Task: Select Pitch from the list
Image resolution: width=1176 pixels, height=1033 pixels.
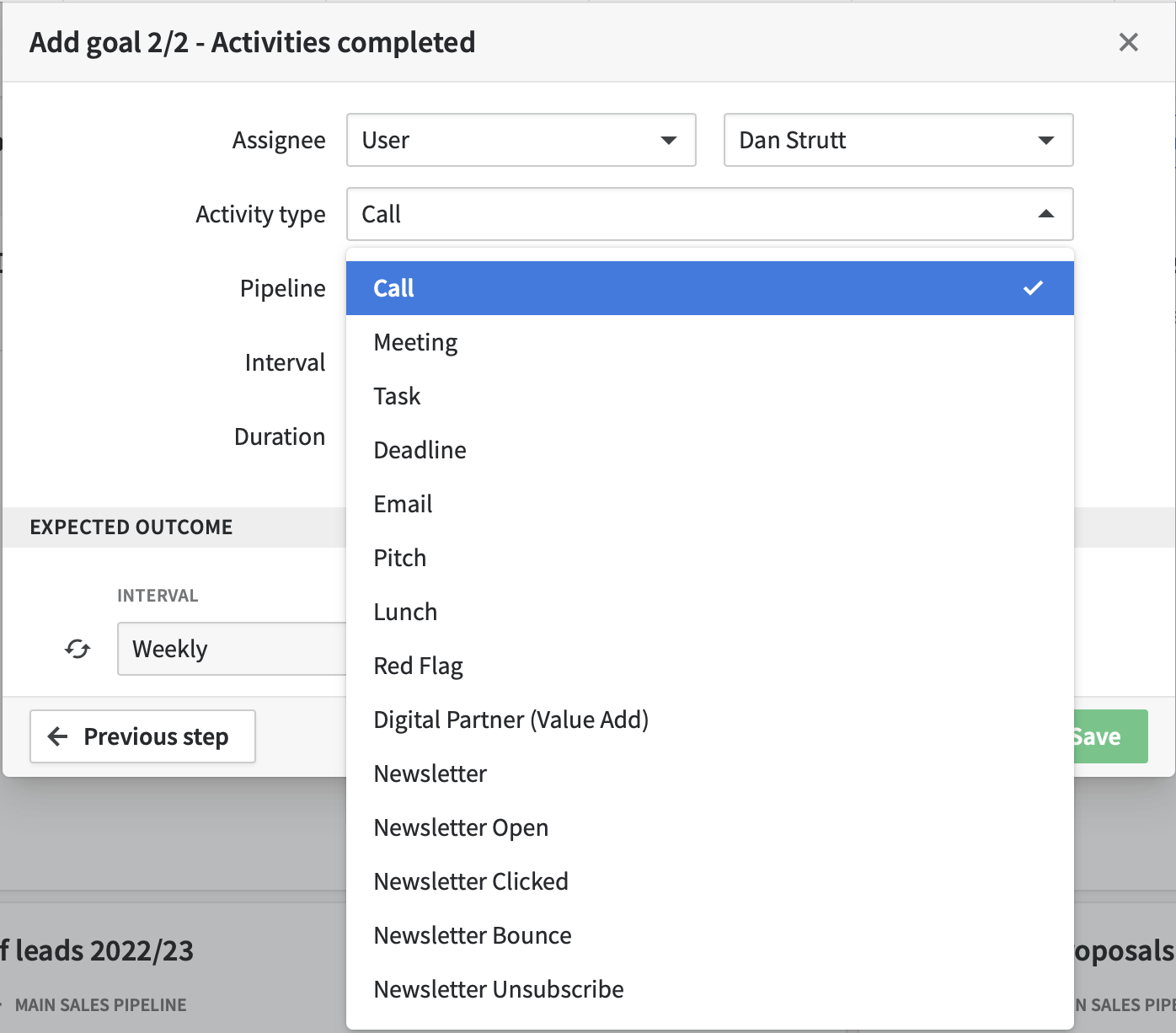Action: [x=399, y=558]
